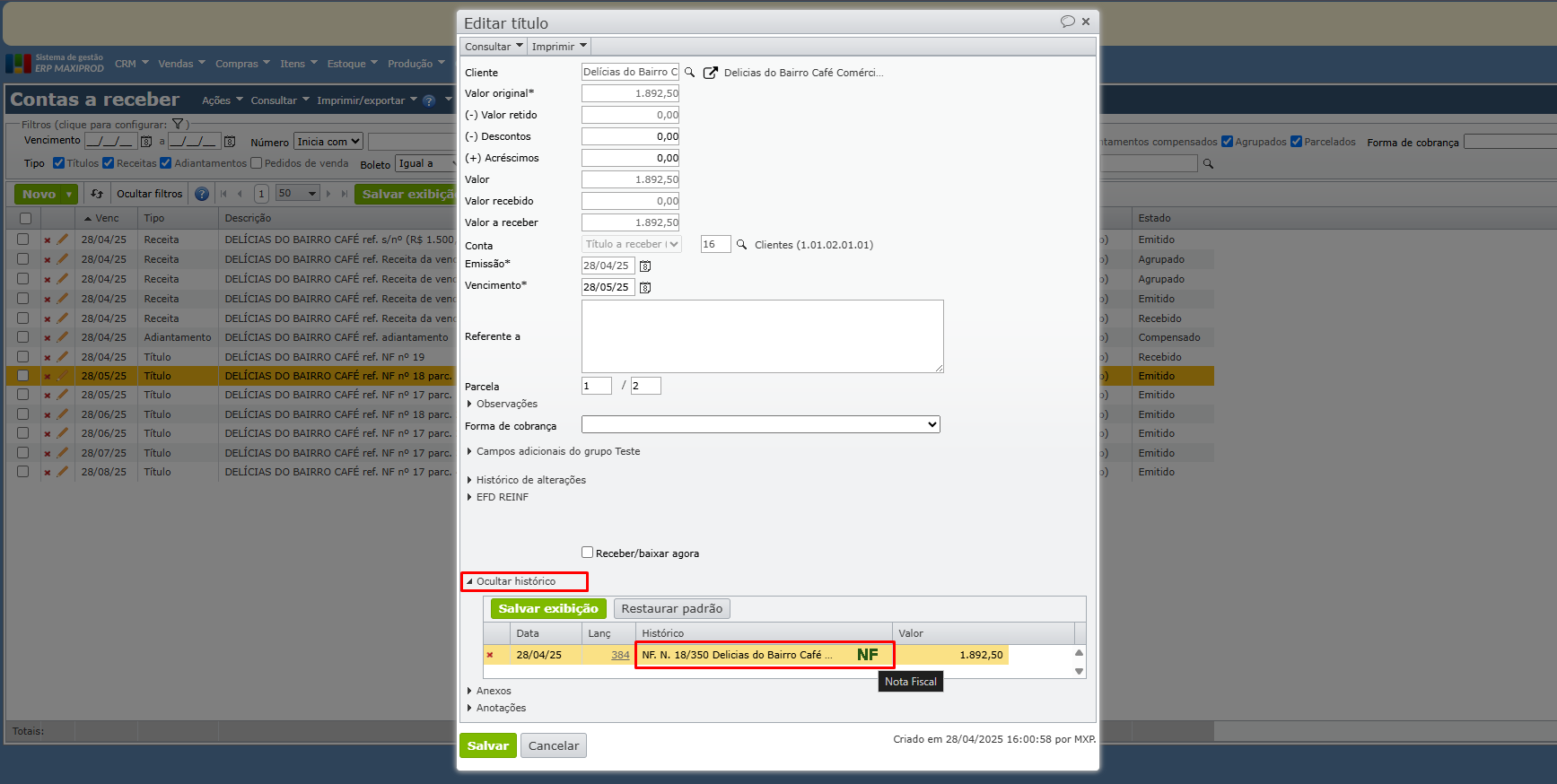
Task: Open the Imprimir menu in Editar título
Action: coord(559,47)
